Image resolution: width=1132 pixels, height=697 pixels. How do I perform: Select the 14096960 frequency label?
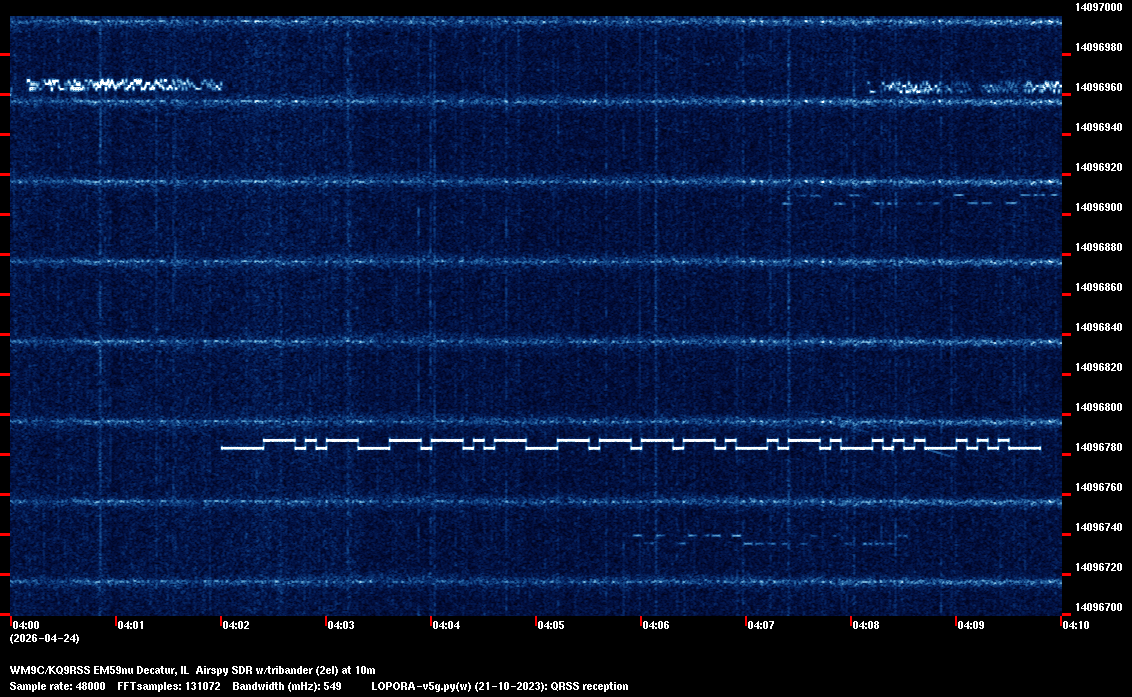pyautogui.click(x=1098, y=87)
